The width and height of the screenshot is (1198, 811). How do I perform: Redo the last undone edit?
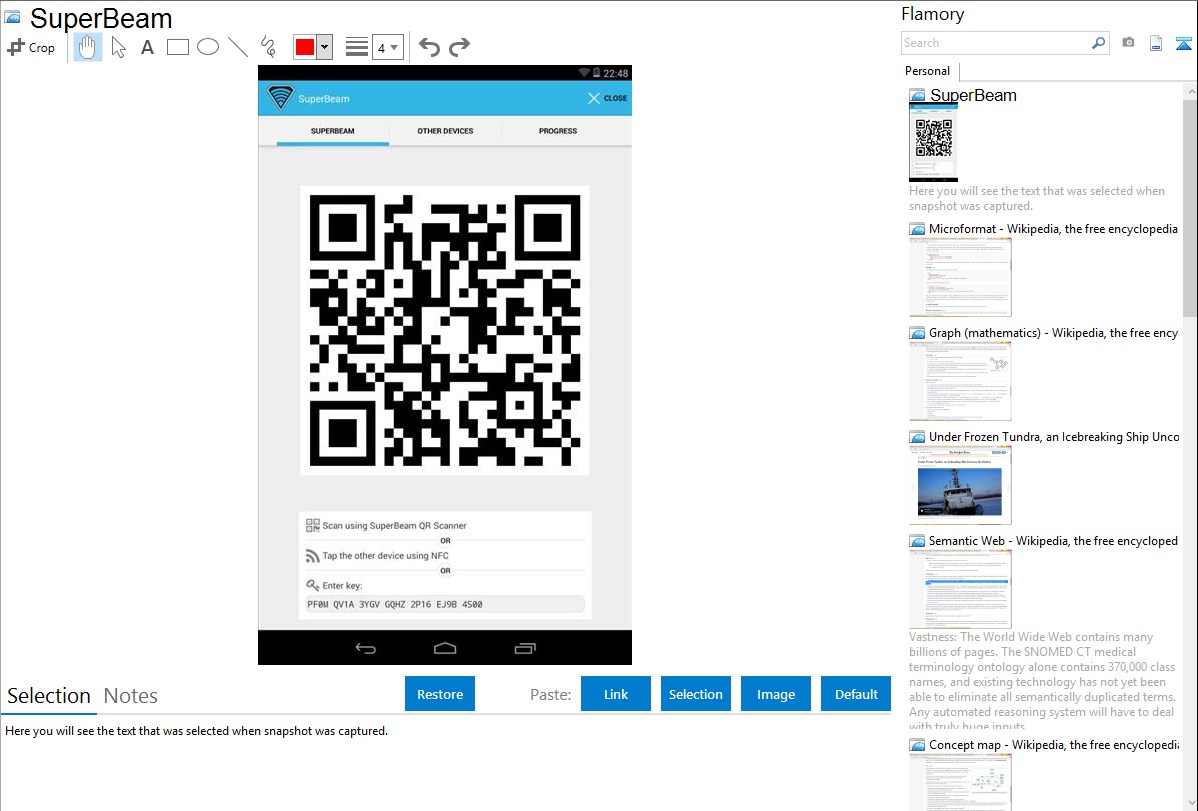[460, 47]
